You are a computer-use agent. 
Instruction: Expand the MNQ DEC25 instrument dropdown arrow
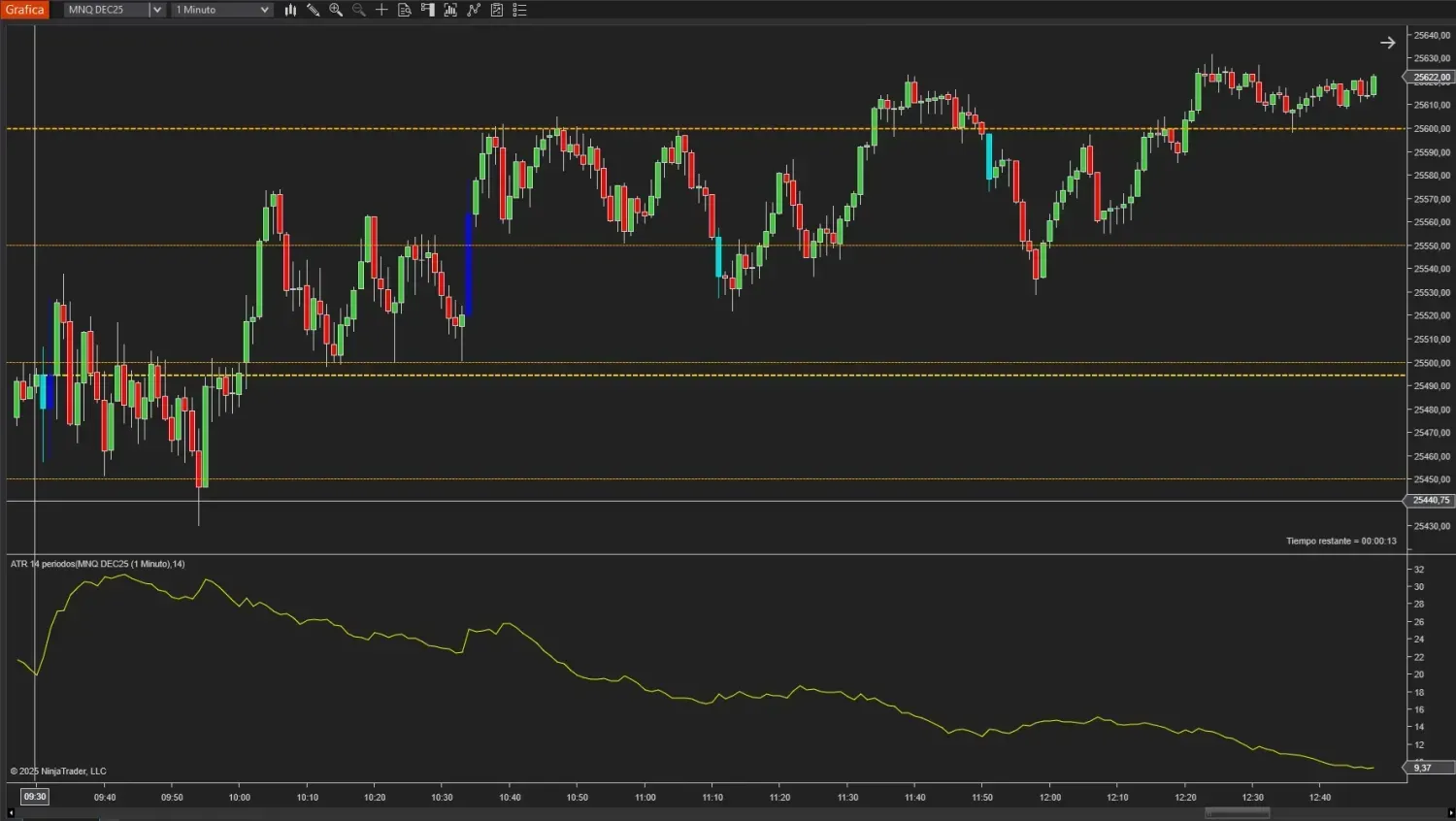156,10
